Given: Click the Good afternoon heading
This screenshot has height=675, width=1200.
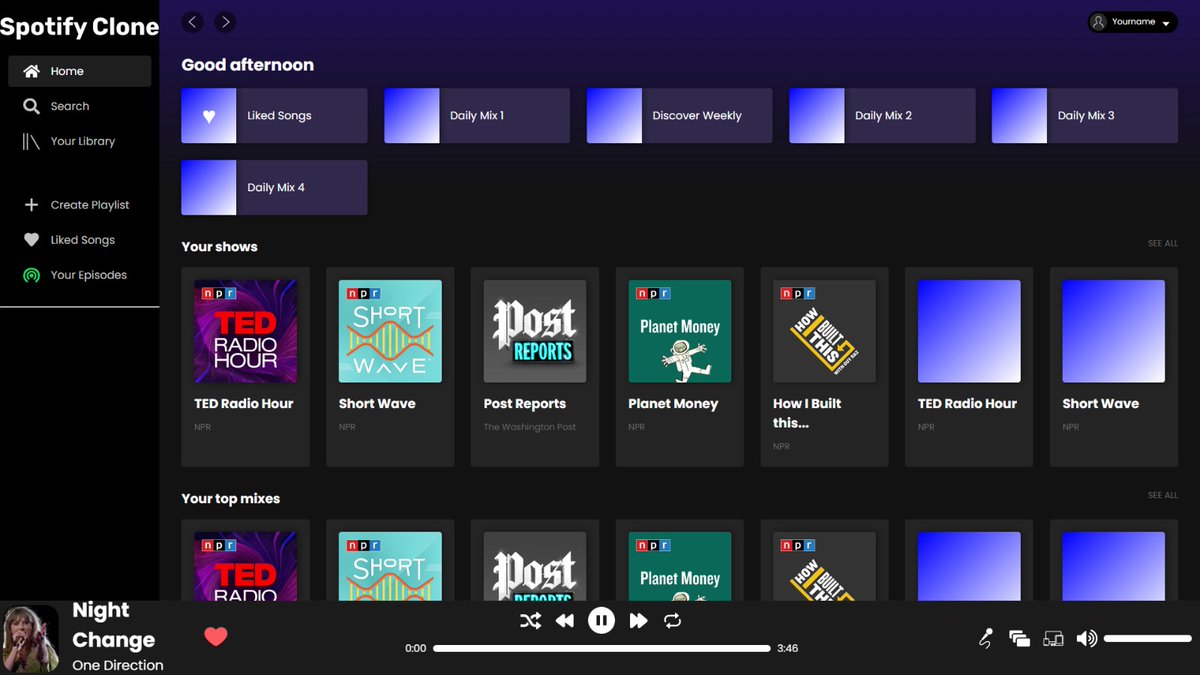Looking at the screenshot, I should 248,65.
